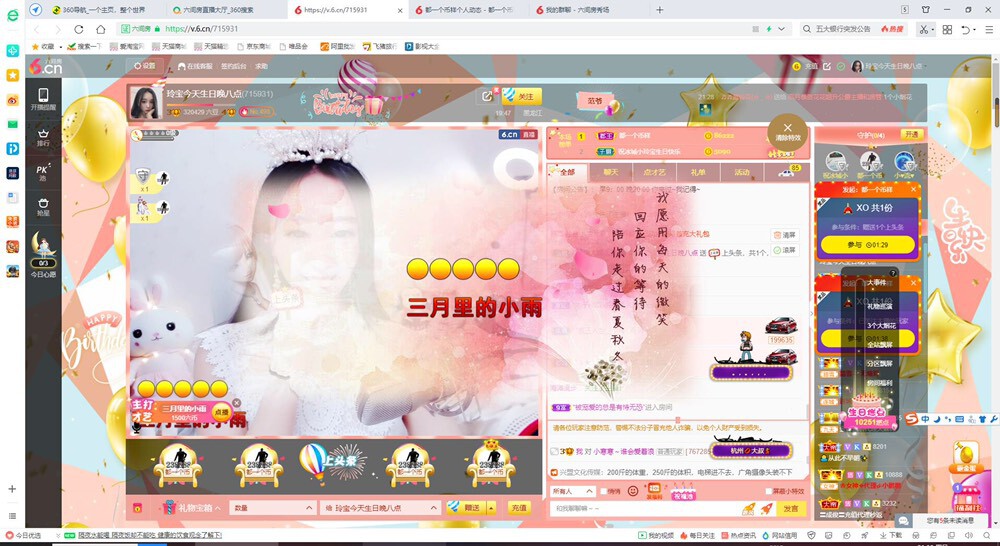
Task: Open the arrow next to 赠送 button
Action: (491, 508)
